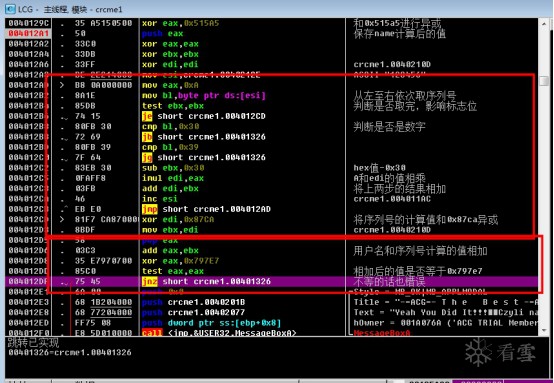Select the 'mov eax,0xA' instruction
This screenshot has height=383, width=554.
coord(170,85)
